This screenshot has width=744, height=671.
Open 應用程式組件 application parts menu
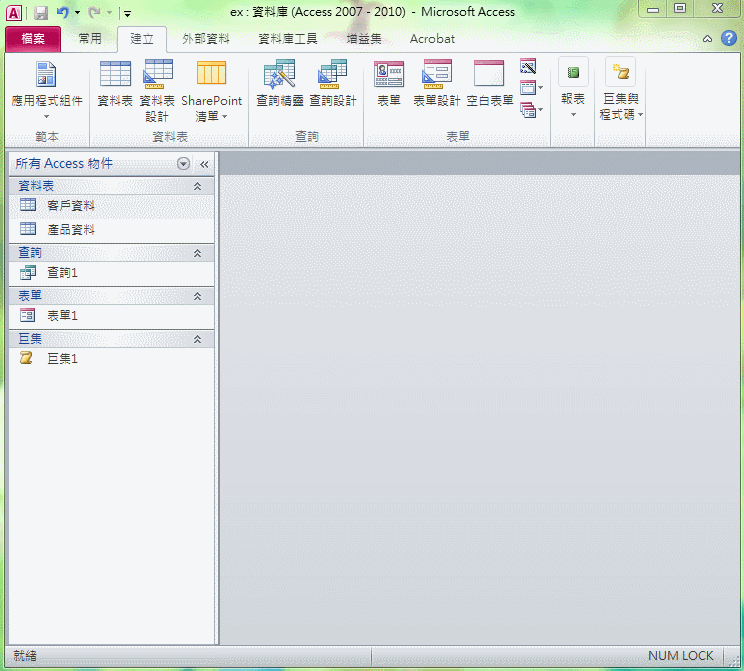click(x=46, y=90)
